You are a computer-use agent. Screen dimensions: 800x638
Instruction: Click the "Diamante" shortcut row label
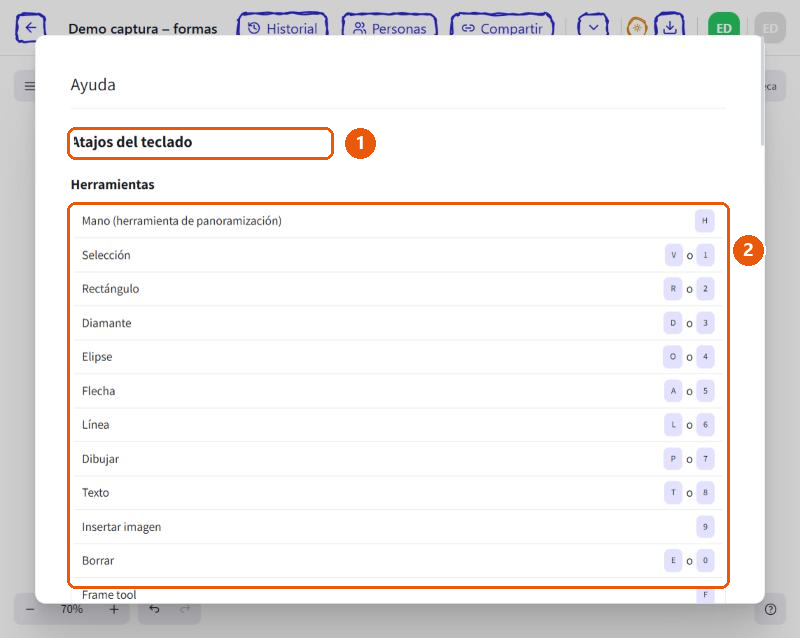point(107,323)
